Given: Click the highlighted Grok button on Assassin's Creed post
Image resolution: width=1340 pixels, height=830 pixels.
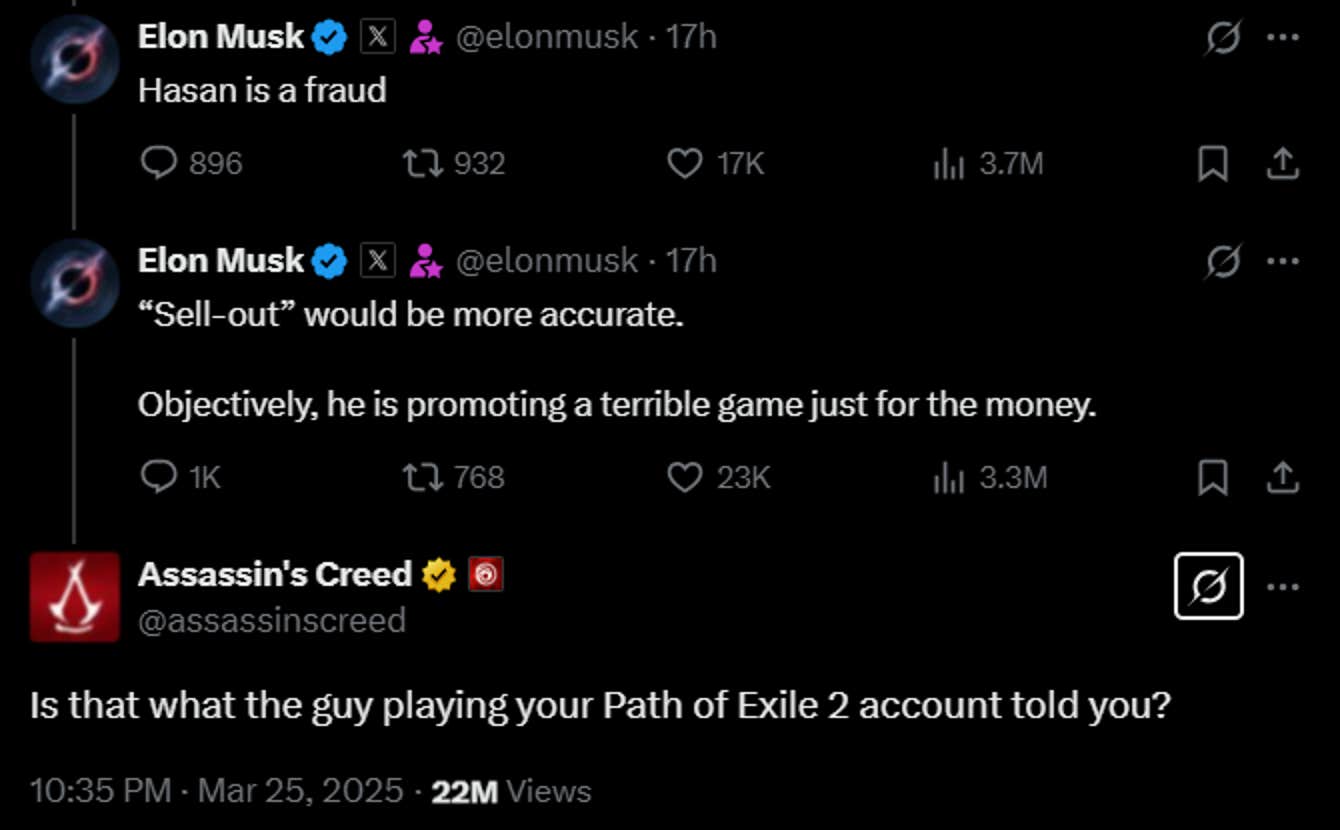Looking at the screenshot, I should pos(1209,586).
